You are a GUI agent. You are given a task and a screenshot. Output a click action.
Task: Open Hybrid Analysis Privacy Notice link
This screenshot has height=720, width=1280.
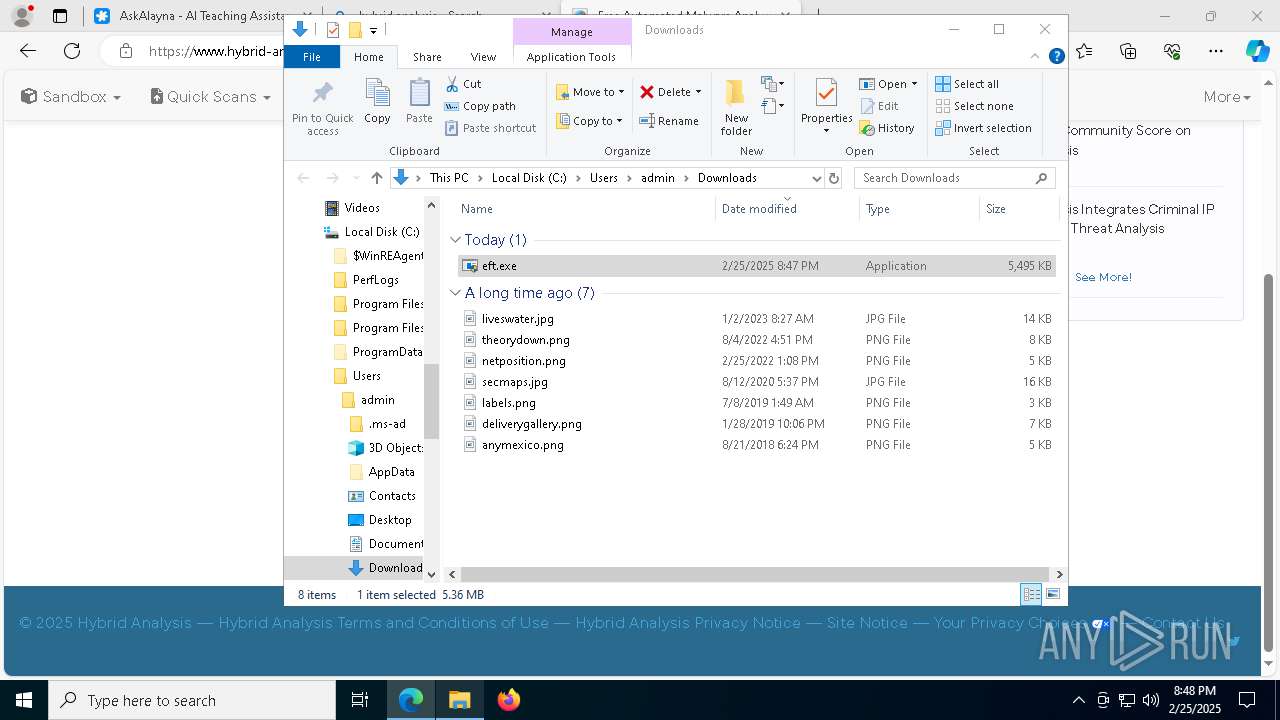[x=688, y=622]
